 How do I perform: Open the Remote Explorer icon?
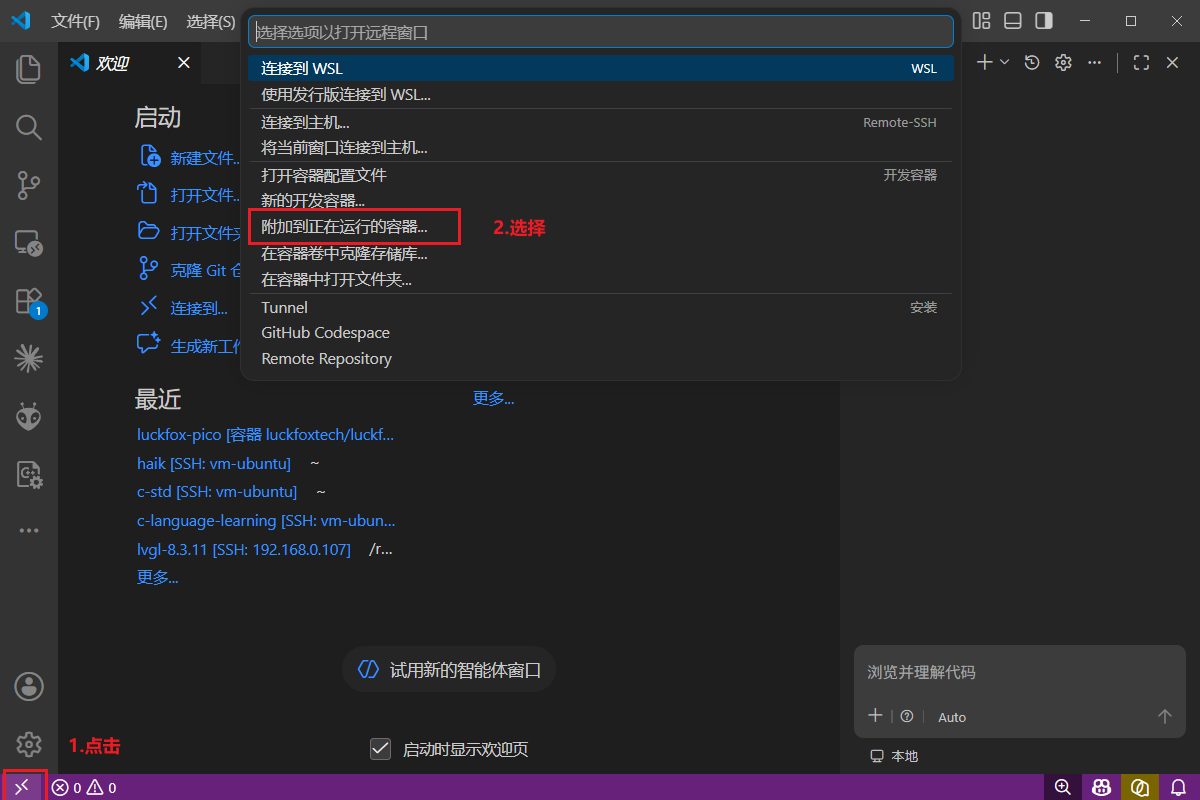(28, 243)
